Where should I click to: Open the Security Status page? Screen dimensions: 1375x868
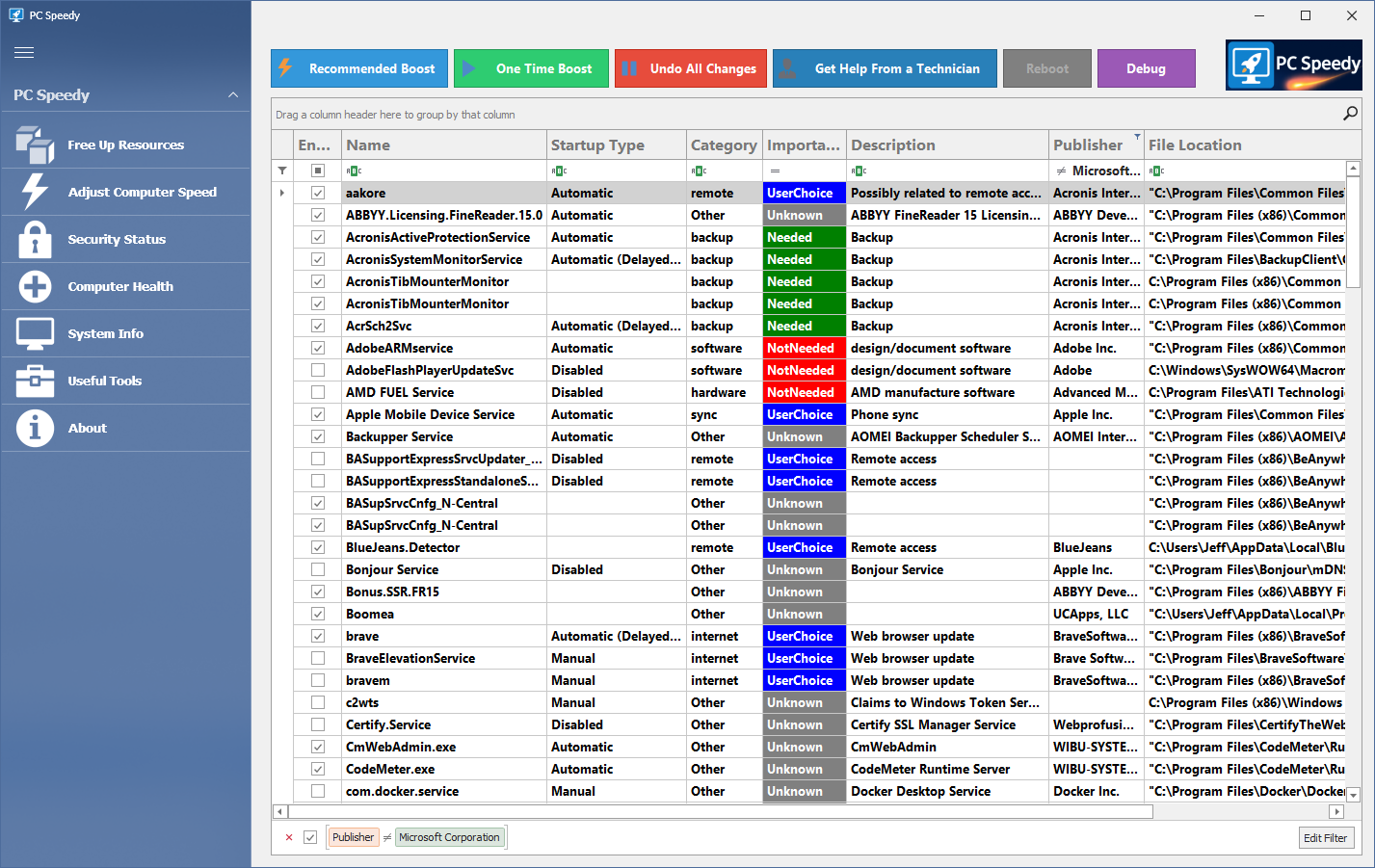(x=125, y=240)
